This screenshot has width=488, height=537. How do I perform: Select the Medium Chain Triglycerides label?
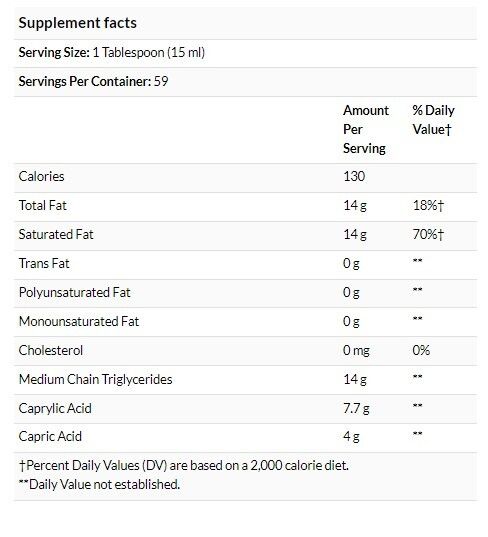coord(96,379)
